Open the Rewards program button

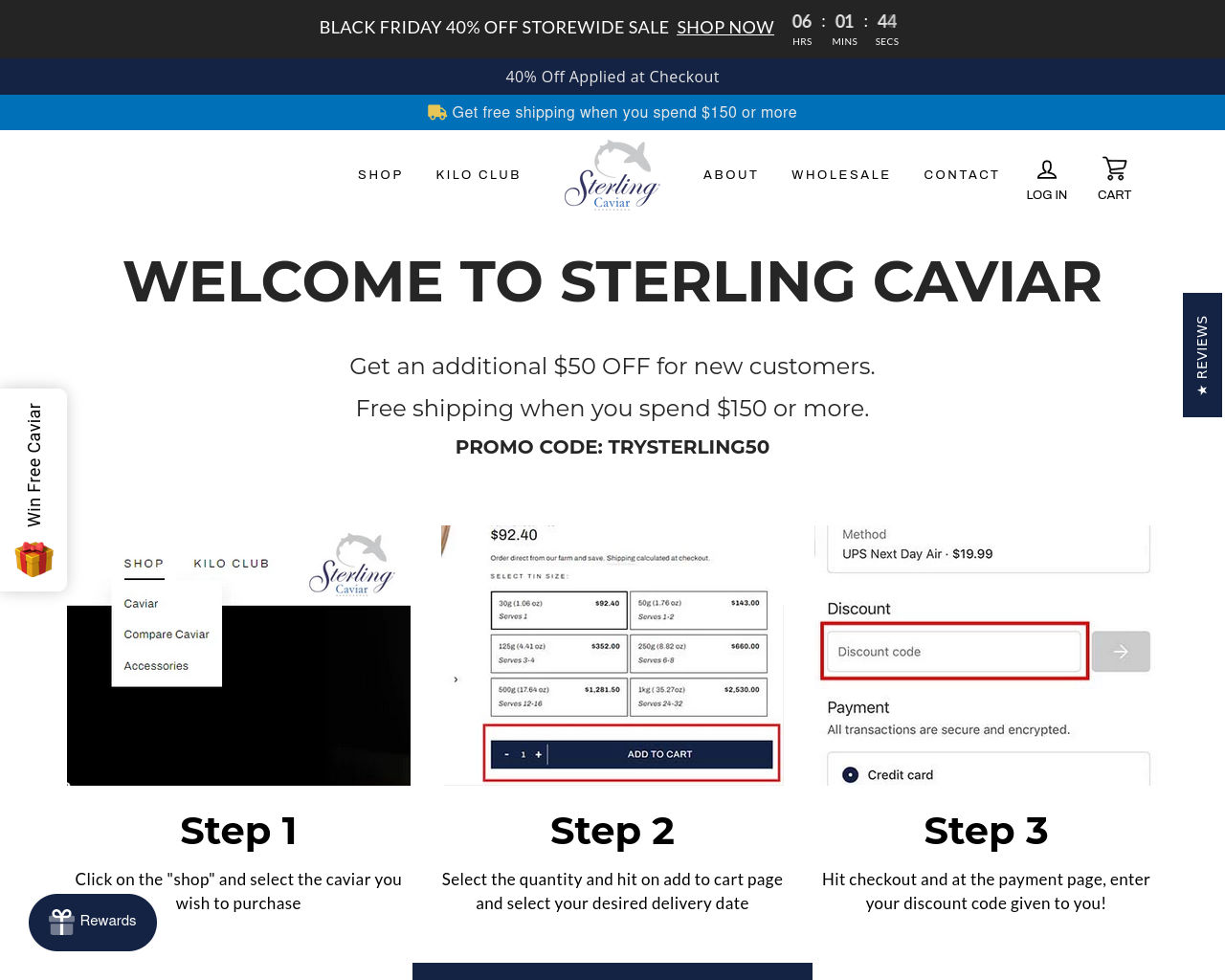(93, 923)
